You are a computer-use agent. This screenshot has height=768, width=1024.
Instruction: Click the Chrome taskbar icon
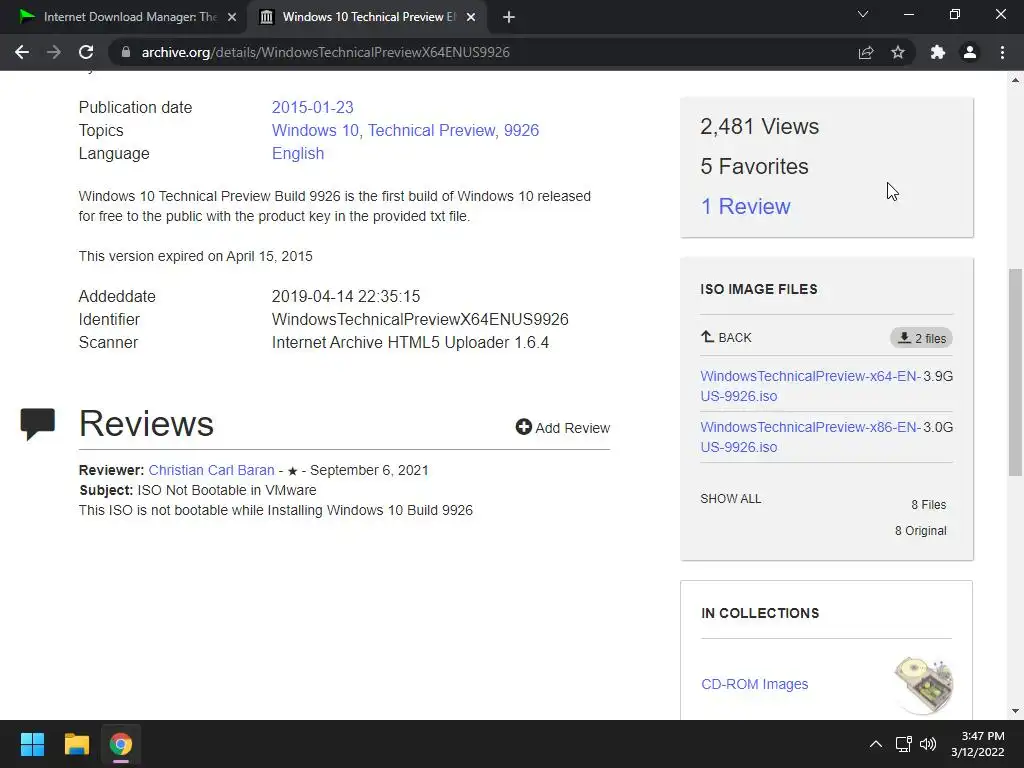(121, 744)
